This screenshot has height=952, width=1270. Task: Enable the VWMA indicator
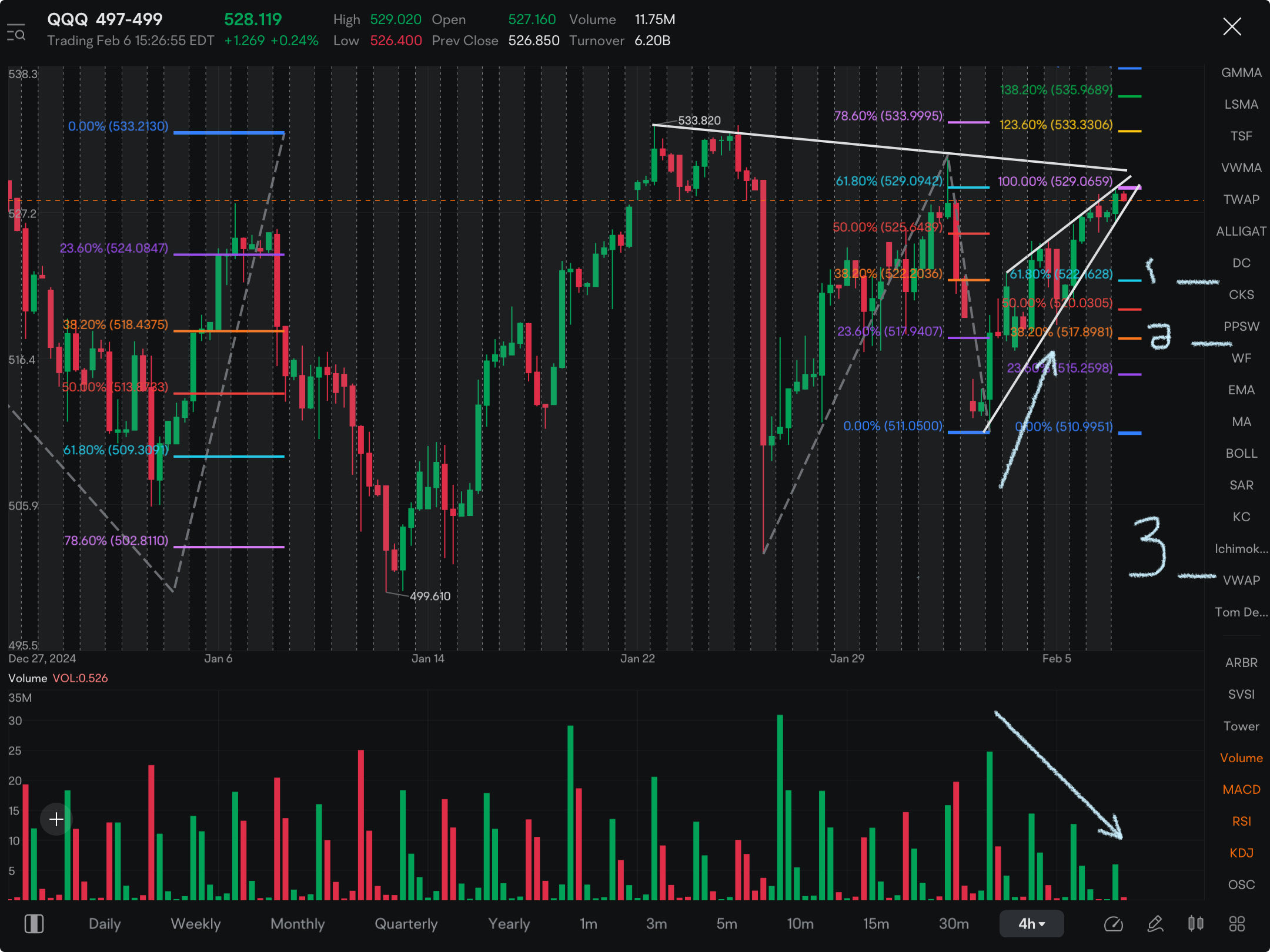point(1241,168)
